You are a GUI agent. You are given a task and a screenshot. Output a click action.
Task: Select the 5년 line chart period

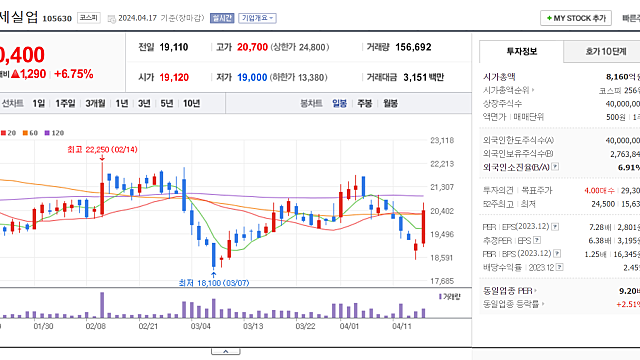coord(167,104)
